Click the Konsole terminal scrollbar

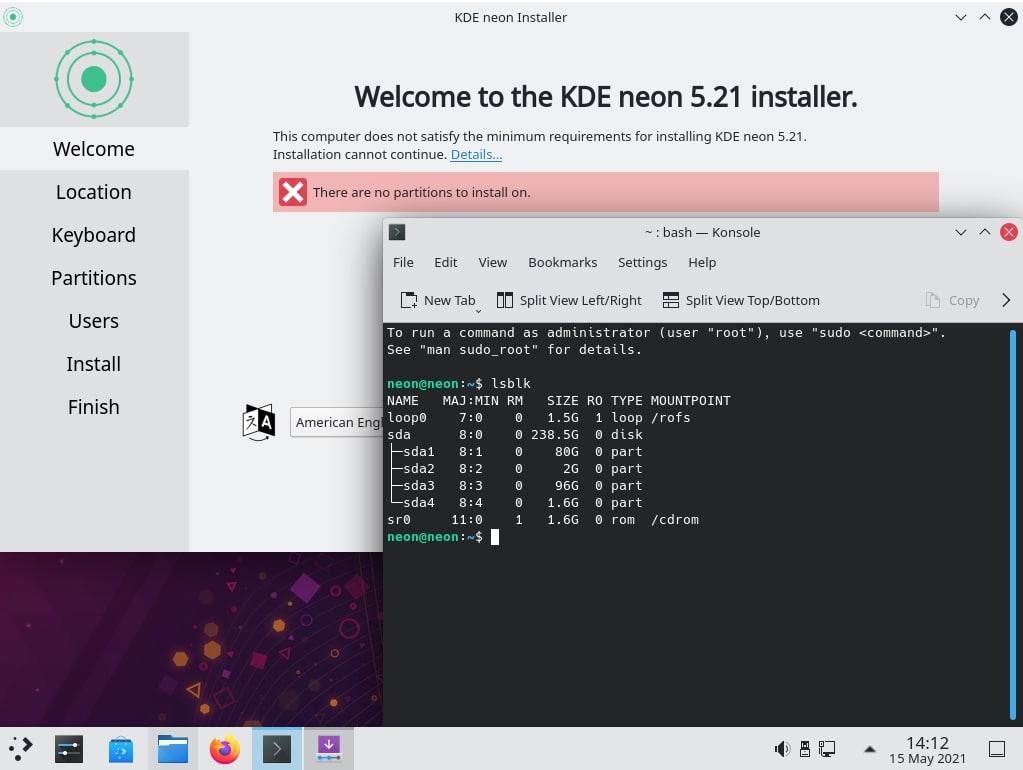(1013, 524)
